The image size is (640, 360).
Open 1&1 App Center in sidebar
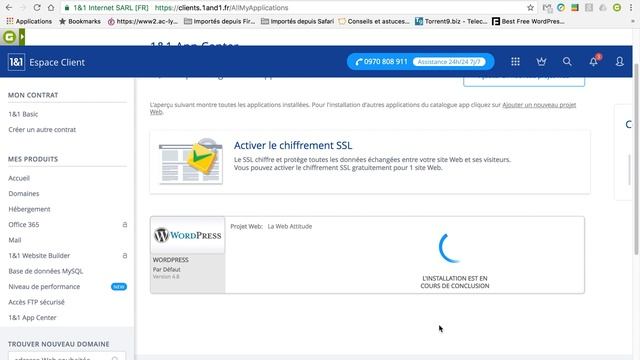32,318
